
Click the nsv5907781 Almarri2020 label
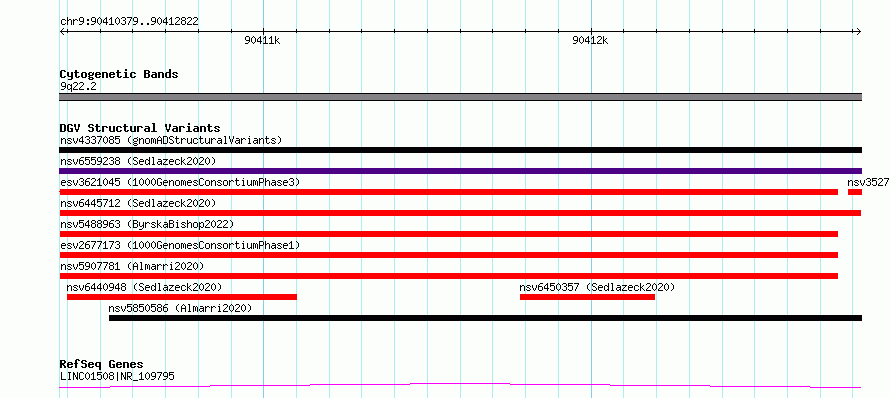pyautogui.click(x=132, y=266)
